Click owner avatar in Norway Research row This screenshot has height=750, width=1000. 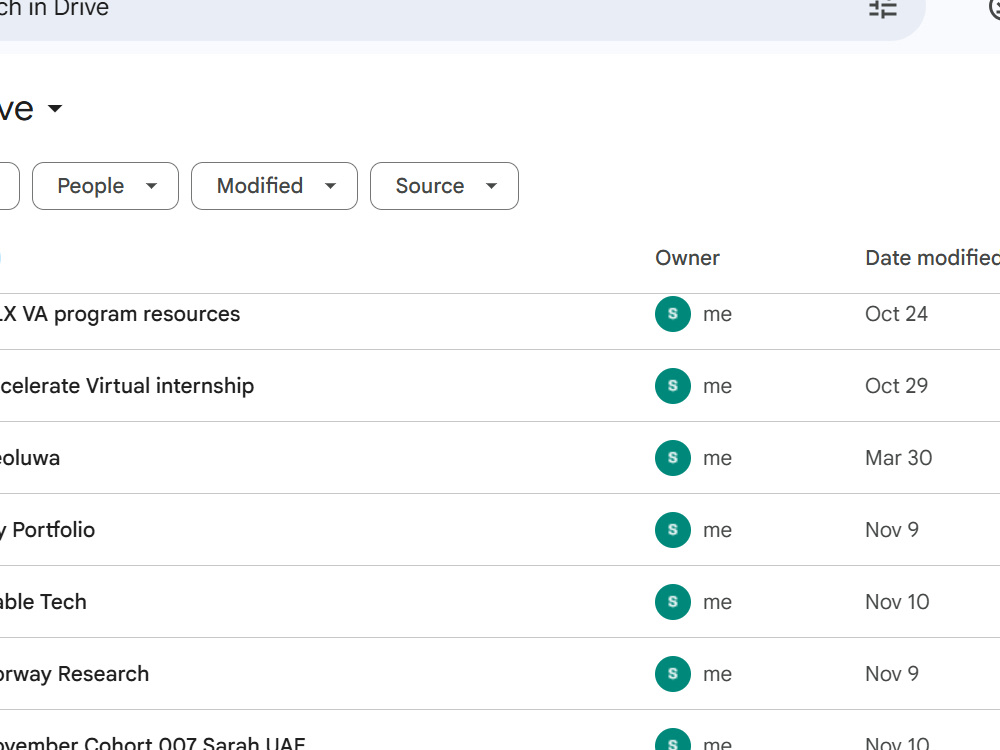[x=673, y=674]
